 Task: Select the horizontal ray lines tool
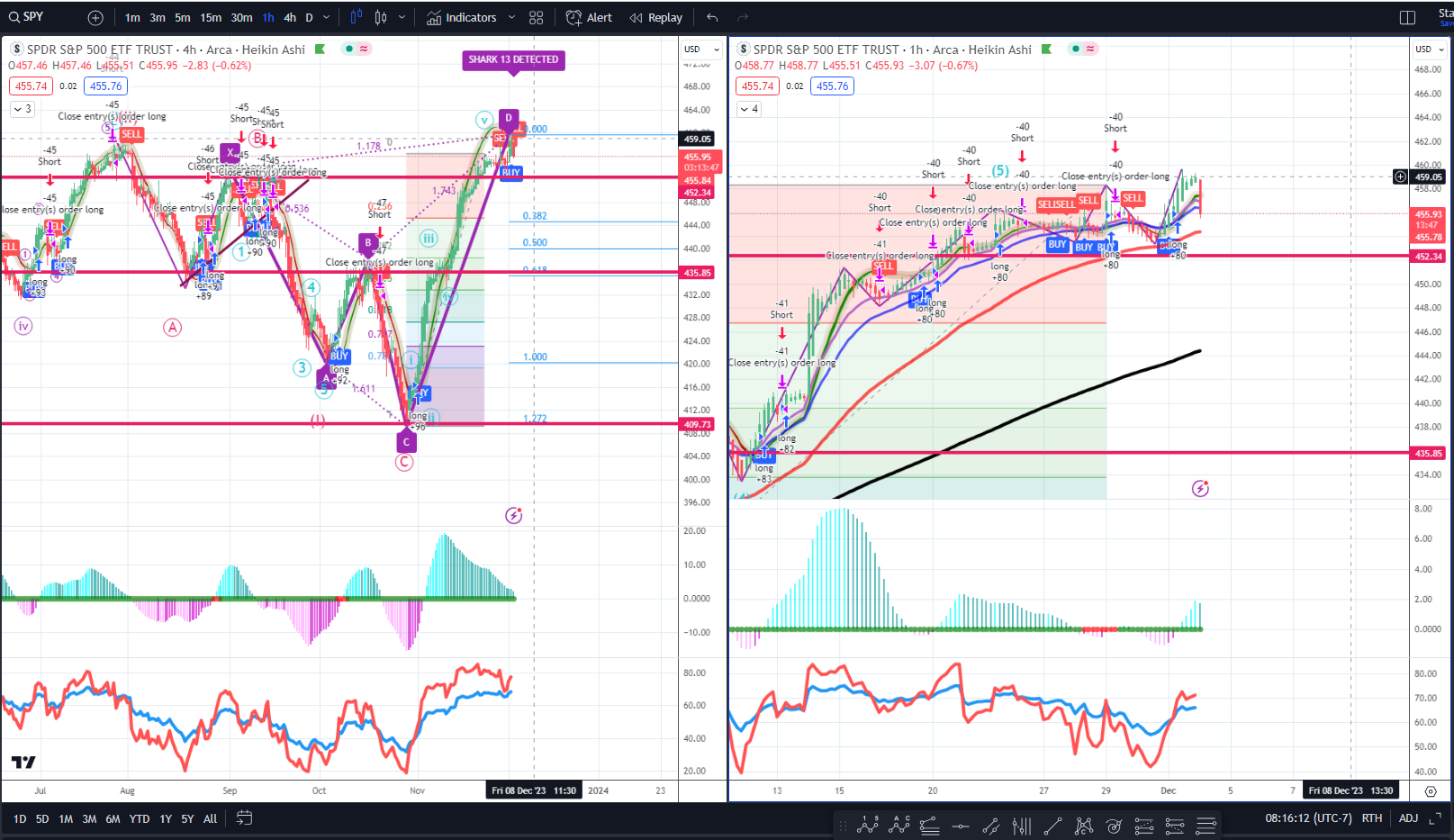click(1206, 824)
